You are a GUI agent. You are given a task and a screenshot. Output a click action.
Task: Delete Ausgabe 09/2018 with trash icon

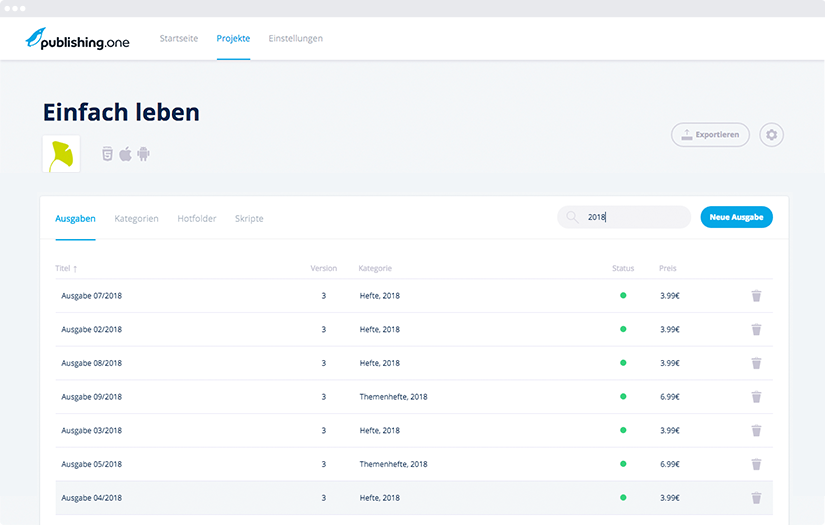(x=756, y=397)
